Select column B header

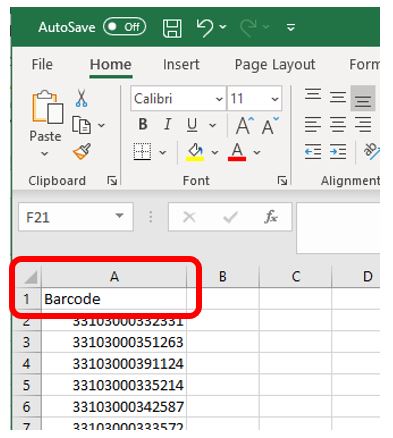click(223, 277)
